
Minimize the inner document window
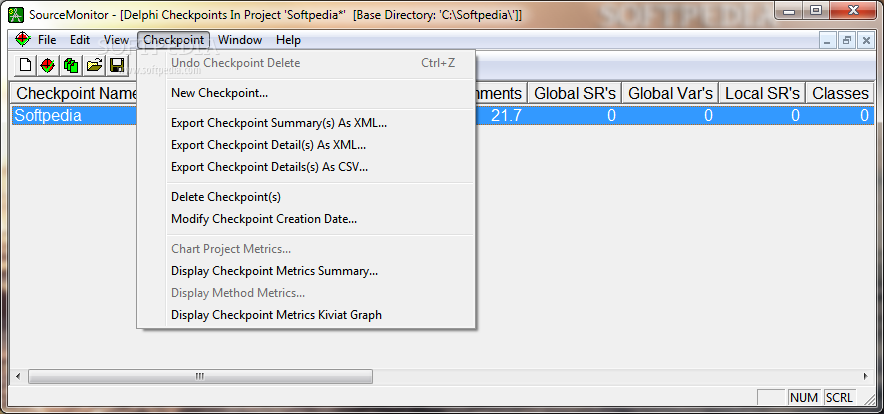(x=828, y=40)
